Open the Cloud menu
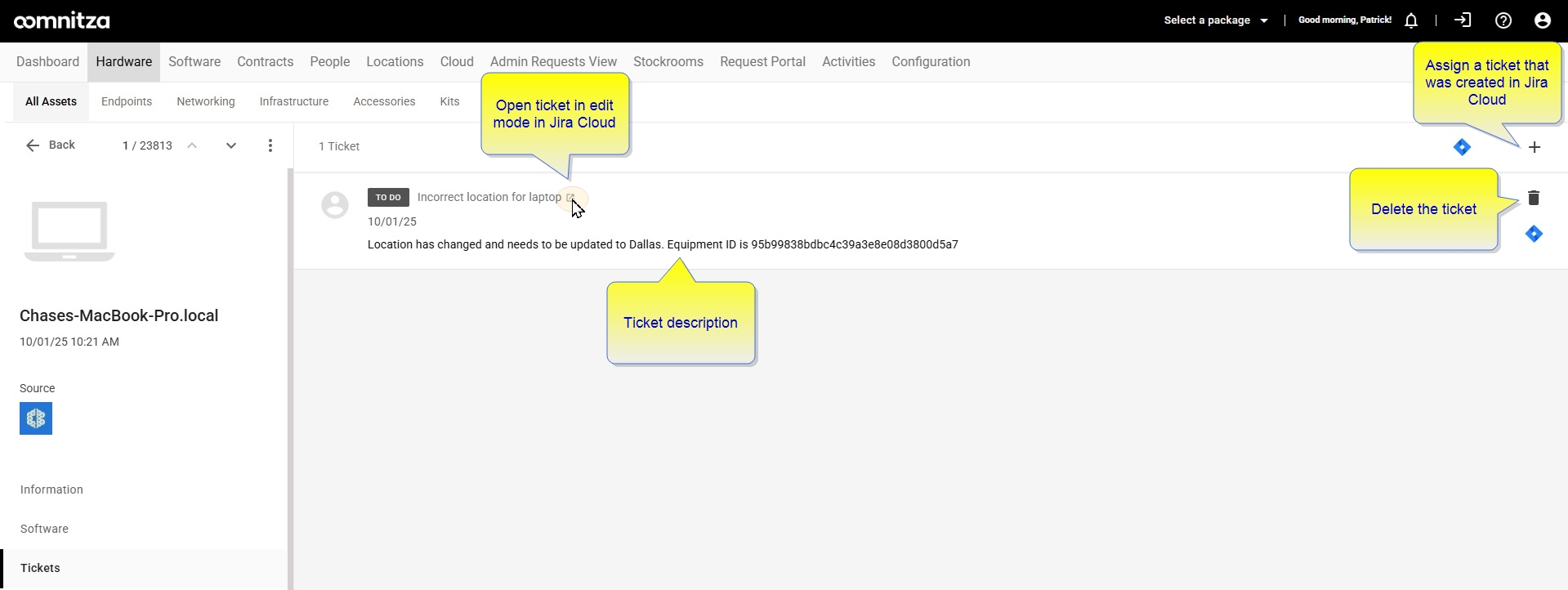The width and height of the screenshot is (1568, 590). (457, 62)
